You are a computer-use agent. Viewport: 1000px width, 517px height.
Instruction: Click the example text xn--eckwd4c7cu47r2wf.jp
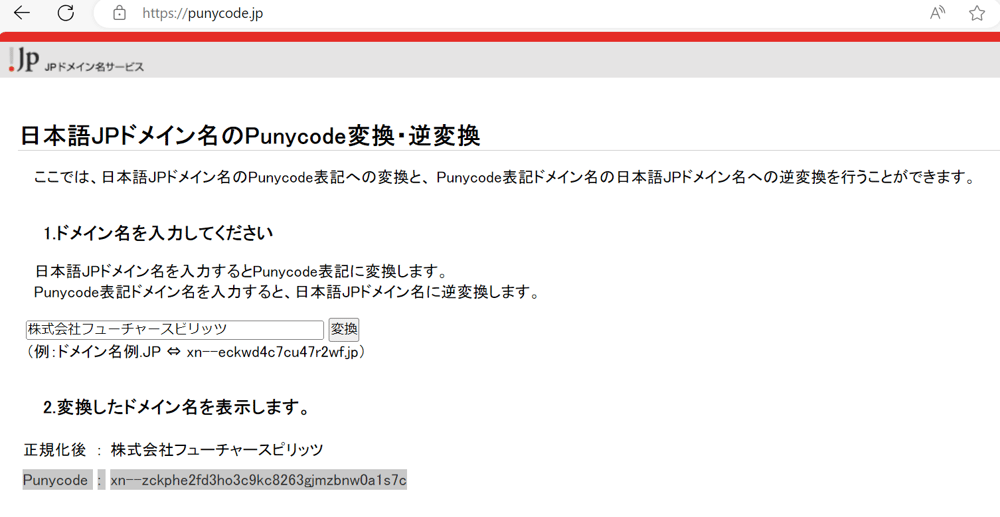(x=272, y=352)
